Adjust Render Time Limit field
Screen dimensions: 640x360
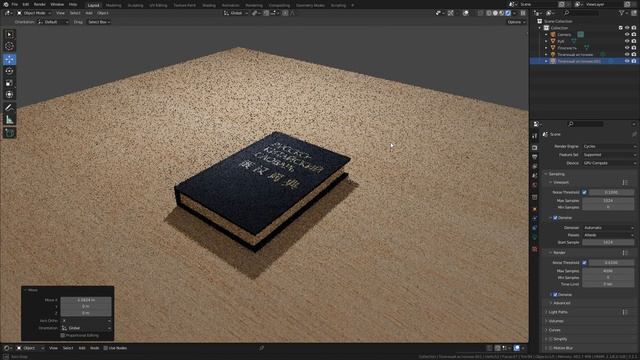608,284
